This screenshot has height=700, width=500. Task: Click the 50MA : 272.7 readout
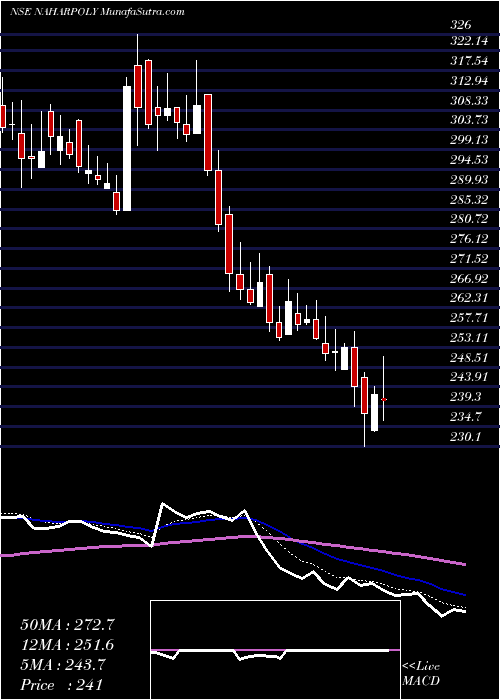point(67,625)
